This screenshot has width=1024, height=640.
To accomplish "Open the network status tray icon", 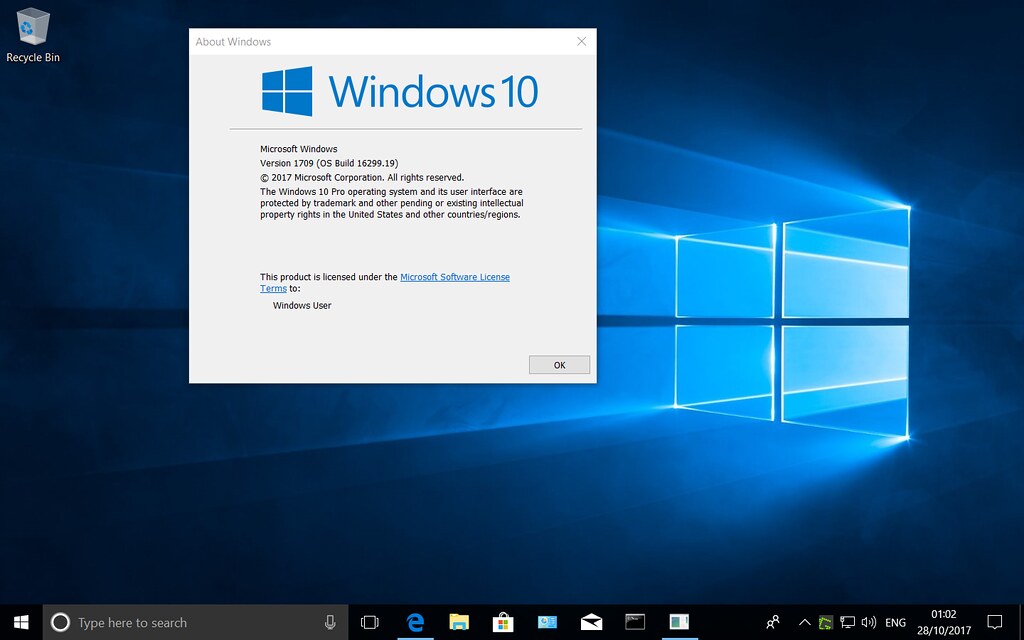I will [x=847, y=622].
